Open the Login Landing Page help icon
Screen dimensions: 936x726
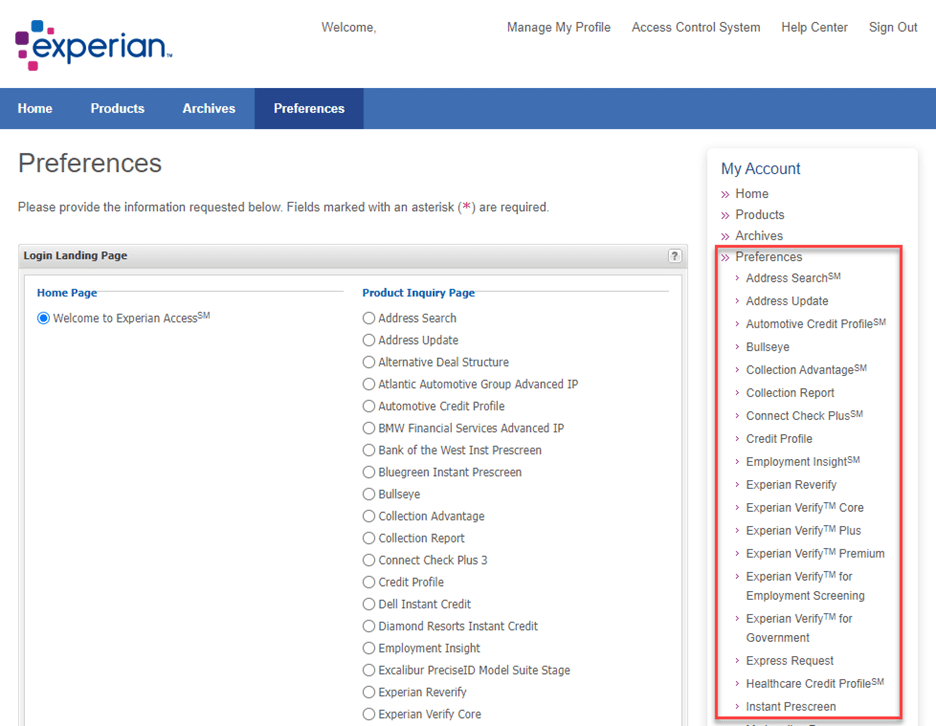point(675,256)
